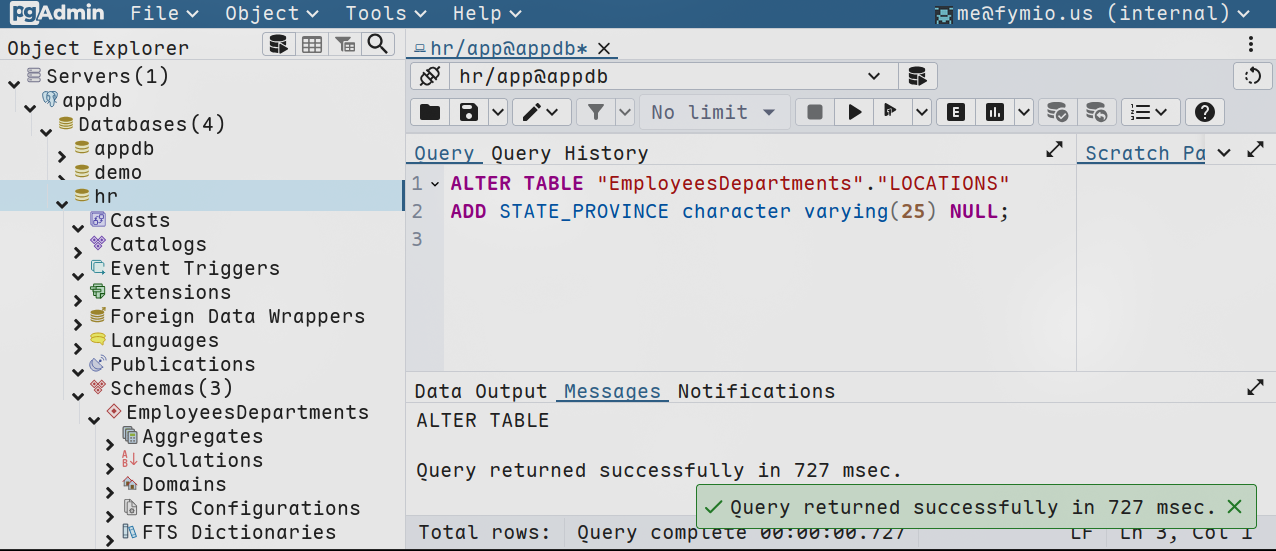
Task: Execute the query with the play button
Action: (x=854, y=112)
